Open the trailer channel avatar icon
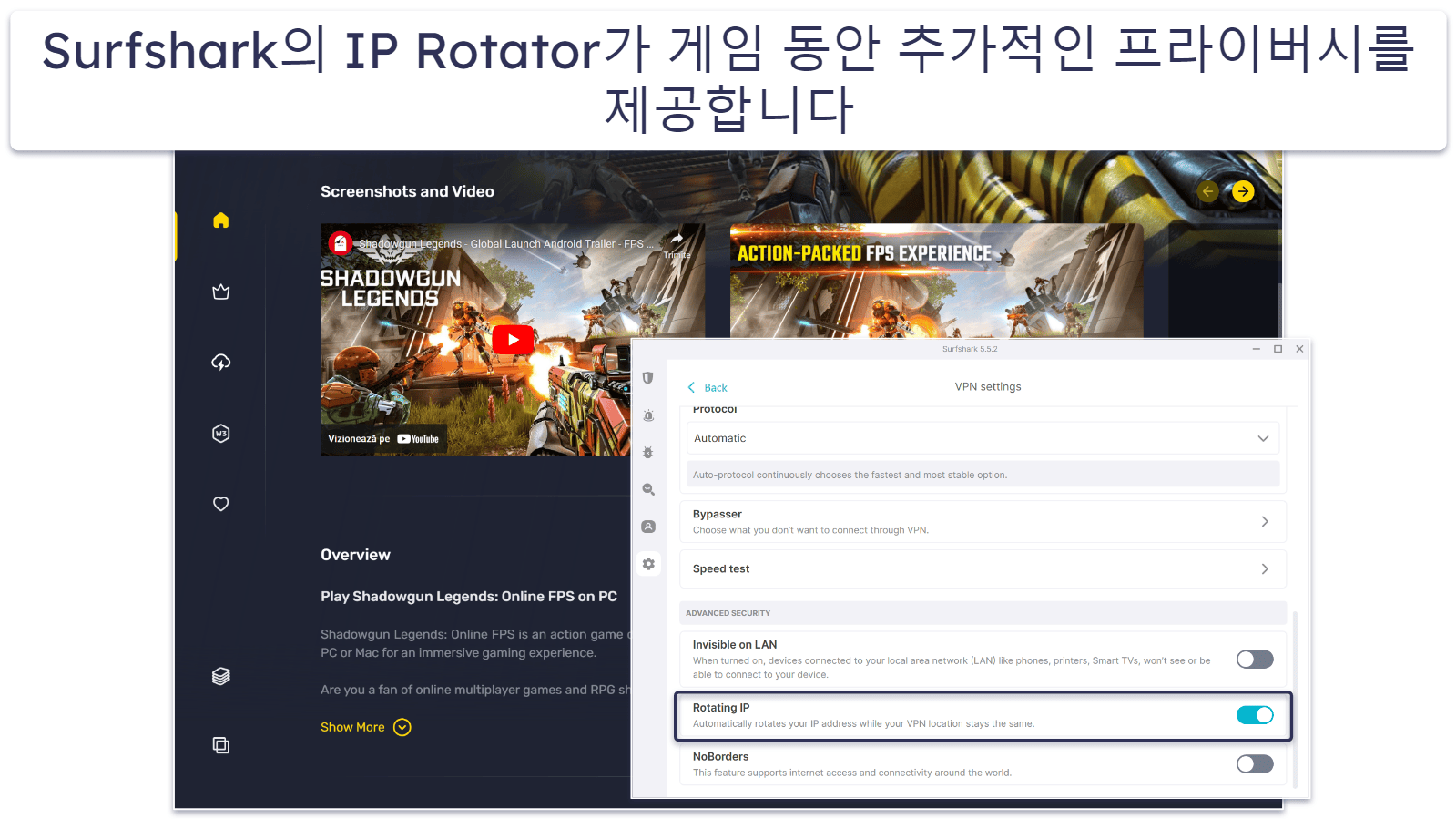The width and height of the screenshot is (1456, 819). (340, 242)
